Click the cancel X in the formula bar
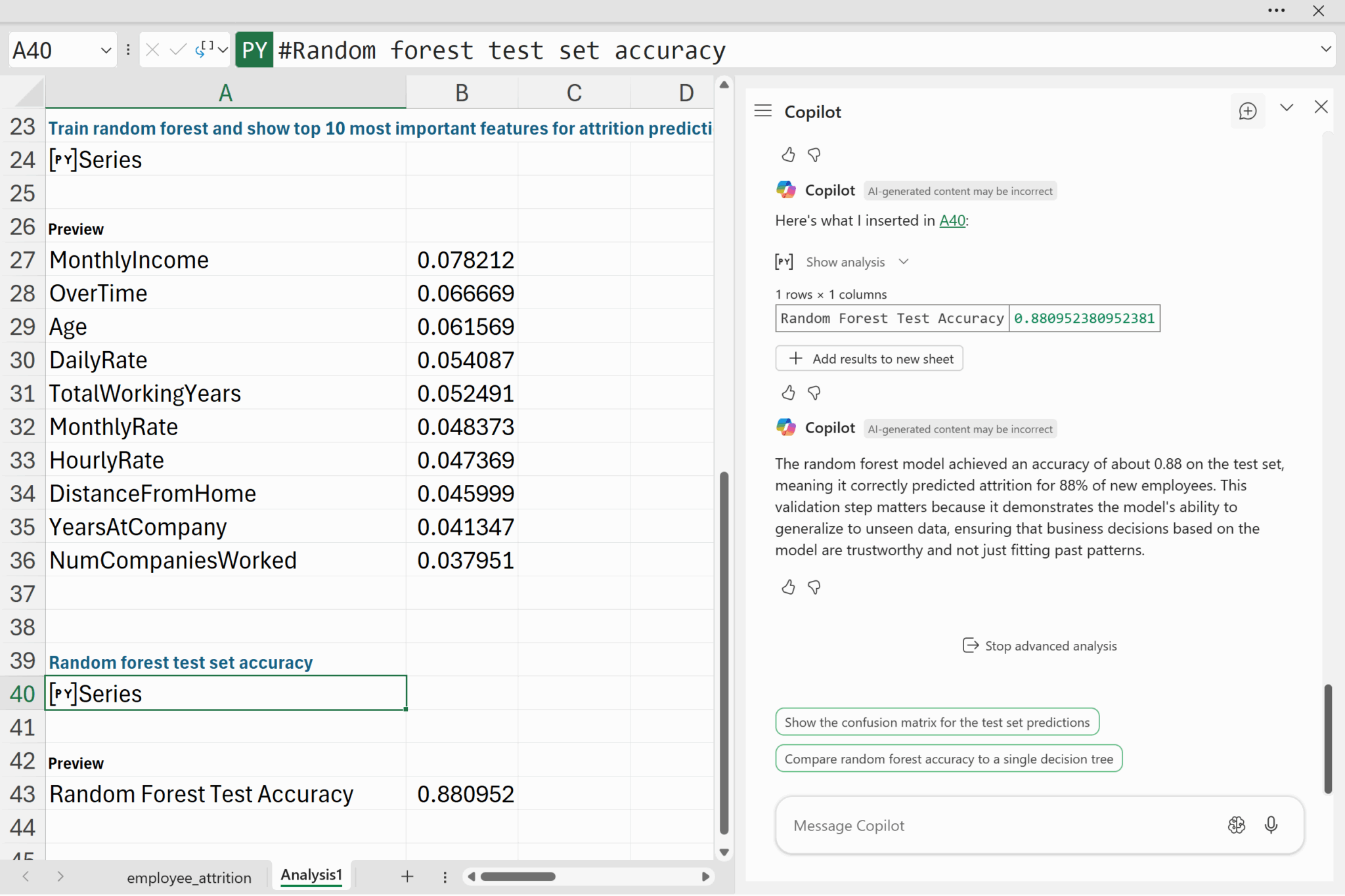This screenshot has height=896, width=1345. 152,50
